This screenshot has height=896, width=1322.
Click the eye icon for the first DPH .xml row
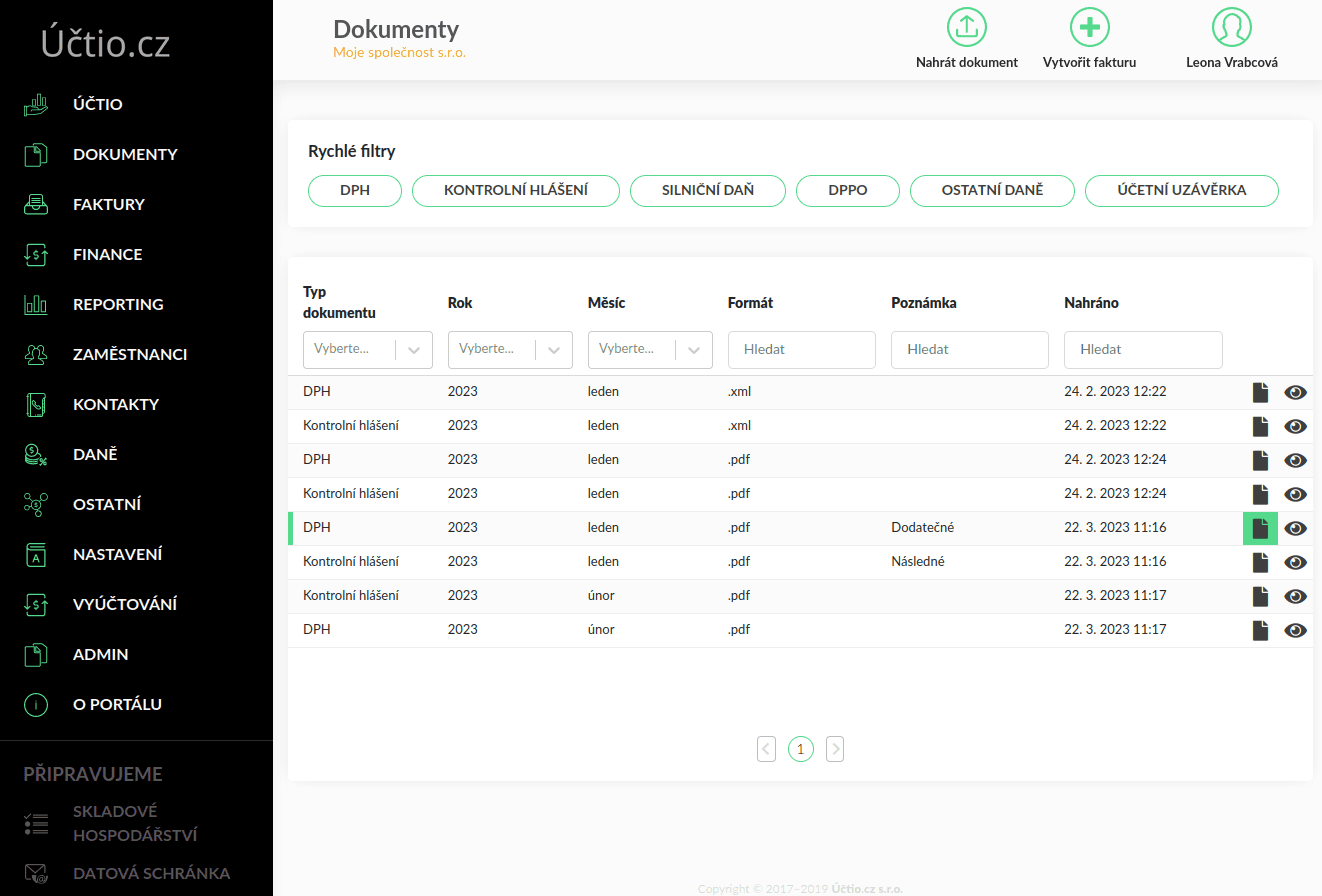tap(1295, 393)
